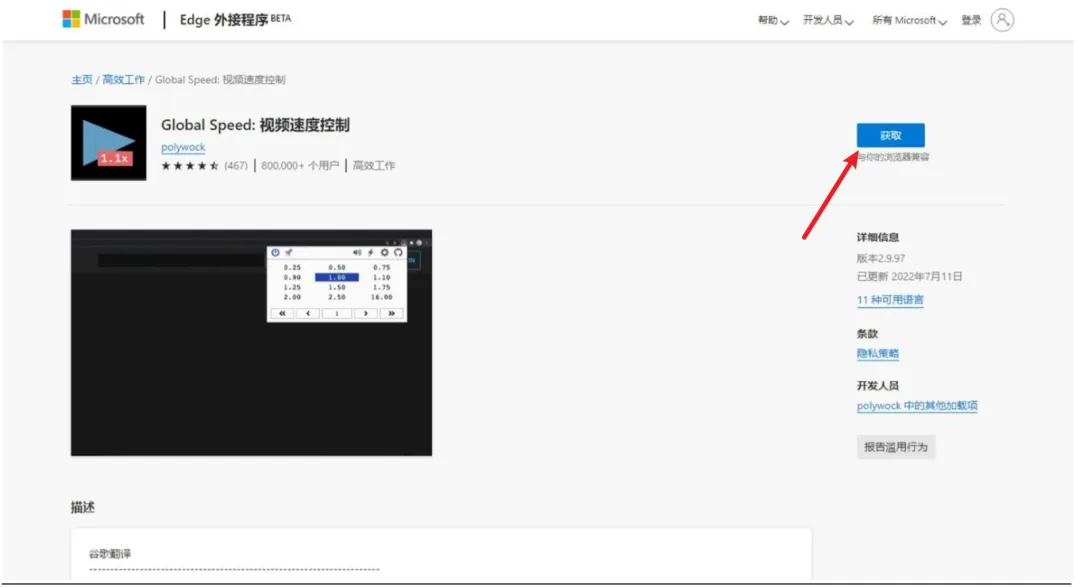Click the 描述 section heading
The width and height of the screenshot is (1080, 588).
tap(83, 507)
